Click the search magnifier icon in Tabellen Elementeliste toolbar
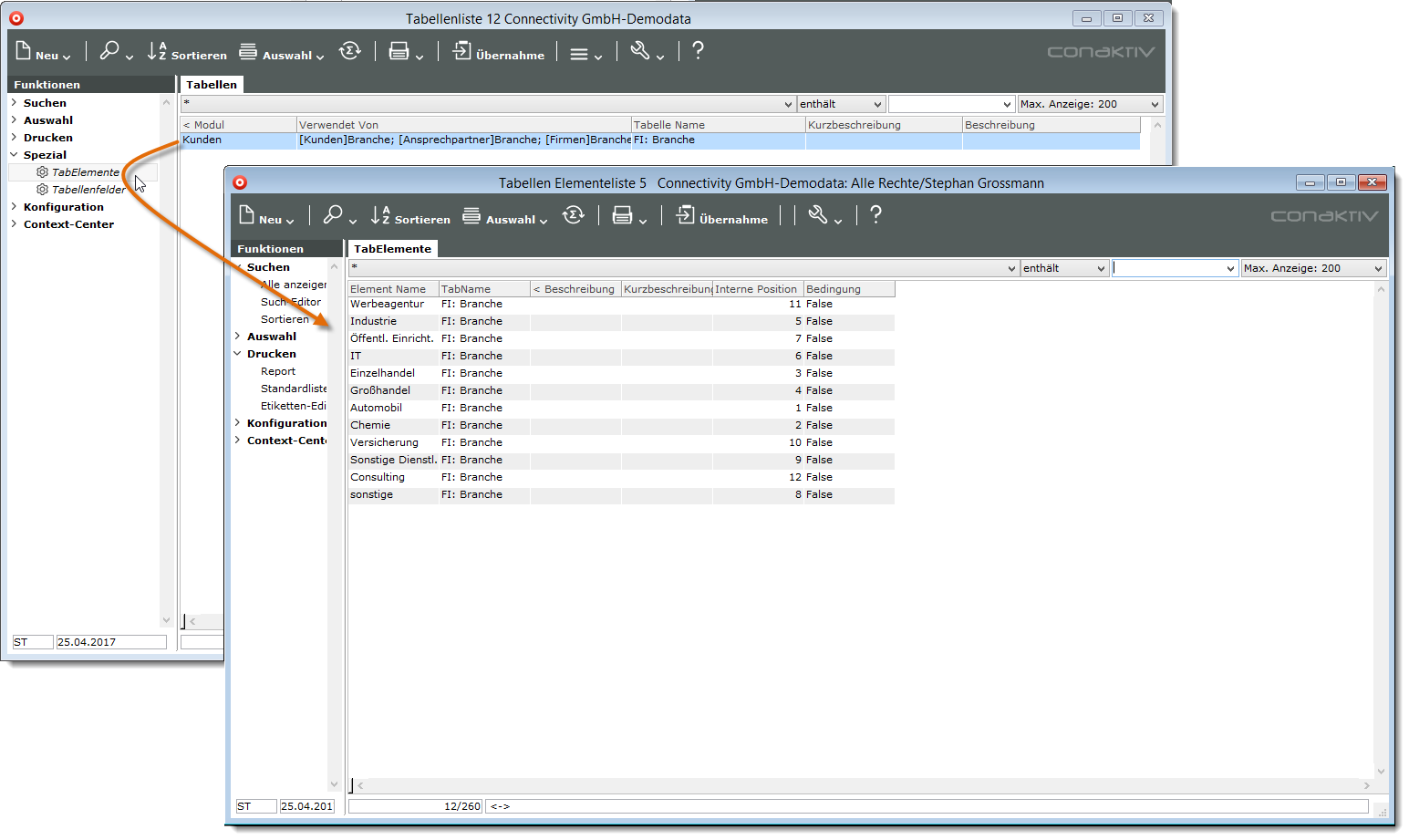 [x=333, y=215]
